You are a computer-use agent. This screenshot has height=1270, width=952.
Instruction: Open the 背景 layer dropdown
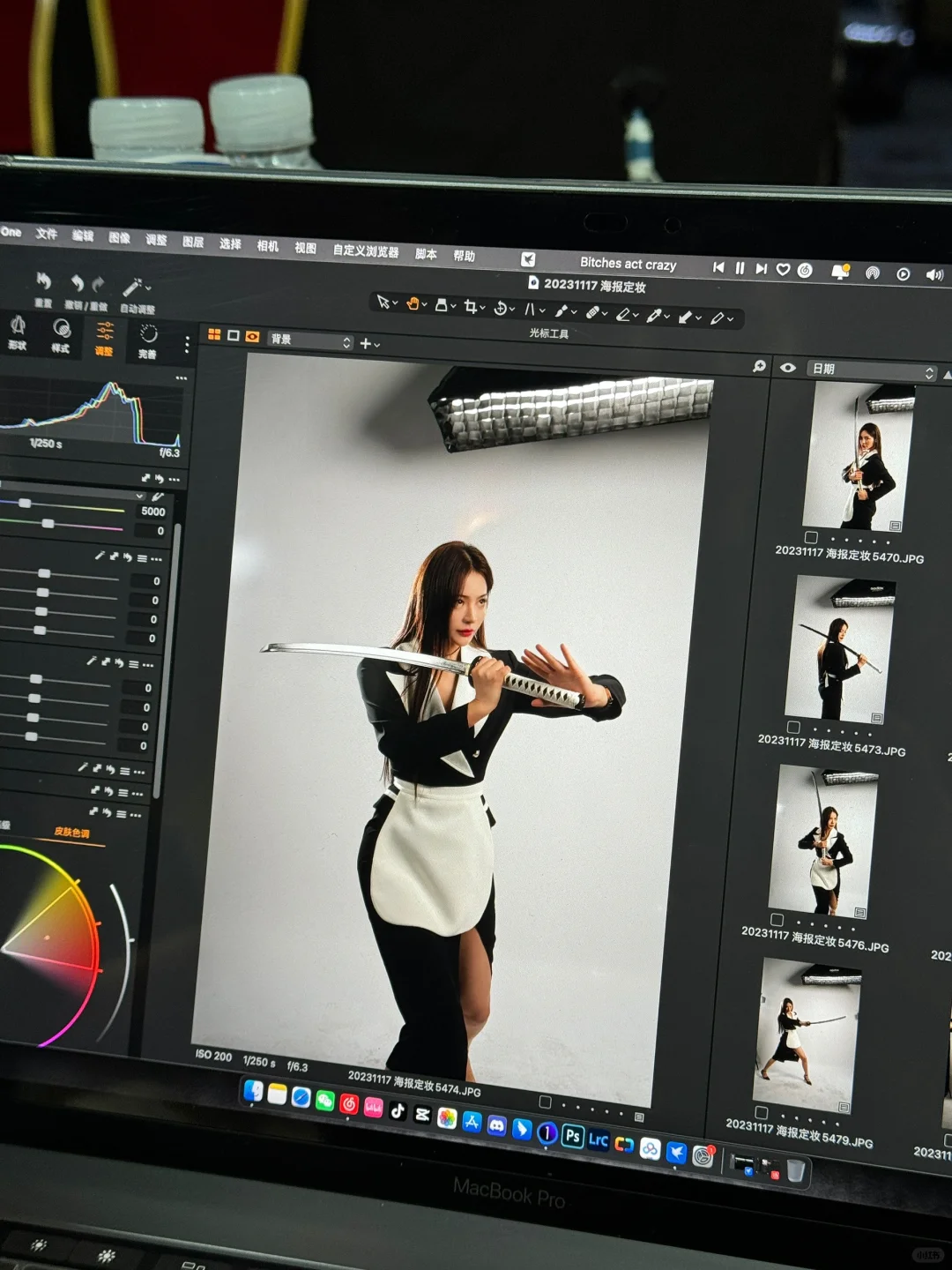point(310,340)
